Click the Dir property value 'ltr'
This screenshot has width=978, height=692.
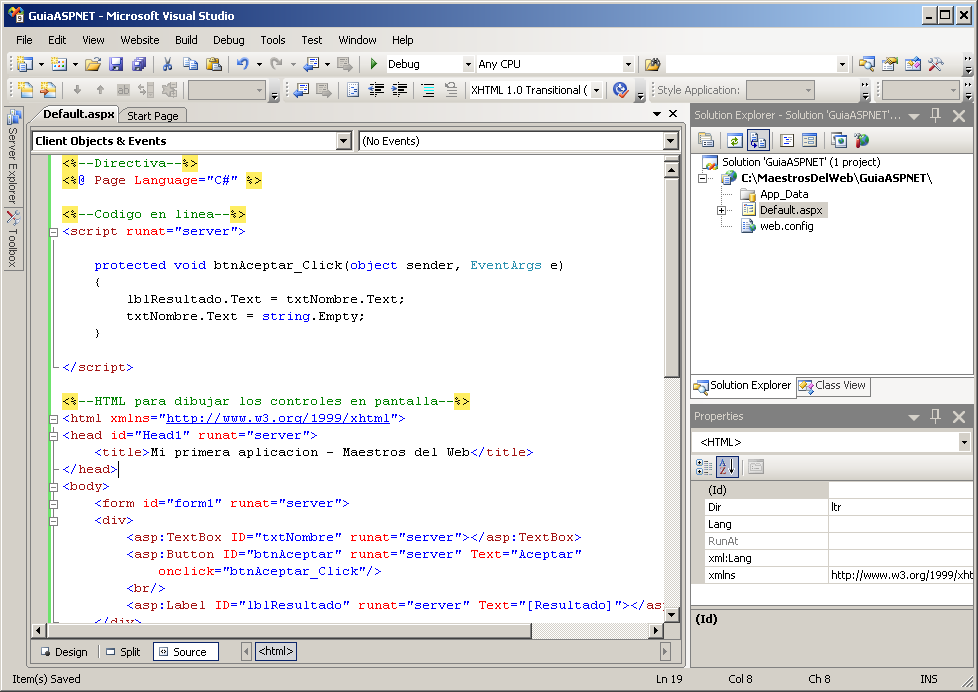point(901,507)
